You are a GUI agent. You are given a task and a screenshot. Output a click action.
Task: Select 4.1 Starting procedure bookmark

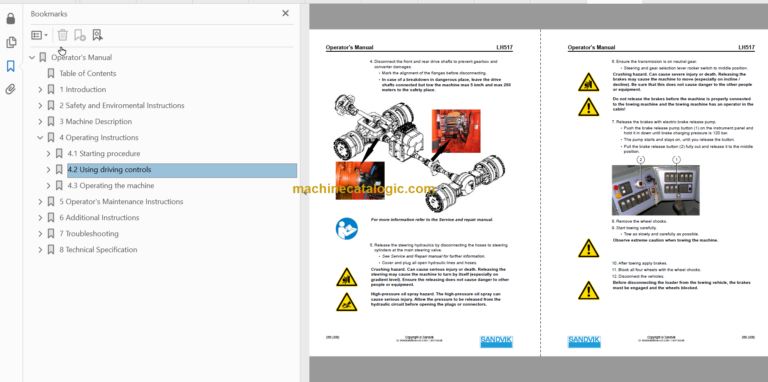click(104, 154)
